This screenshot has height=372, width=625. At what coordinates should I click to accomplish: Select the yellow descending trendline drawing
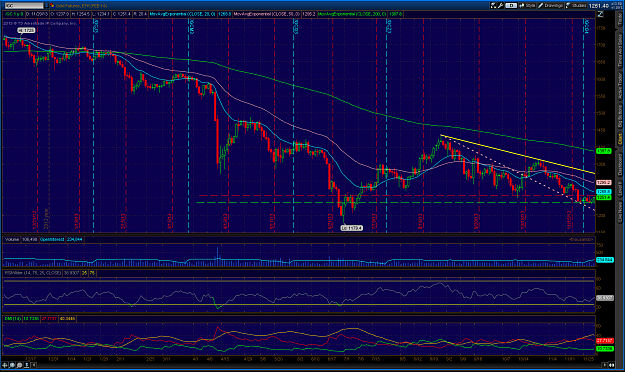tap(518, 154)
